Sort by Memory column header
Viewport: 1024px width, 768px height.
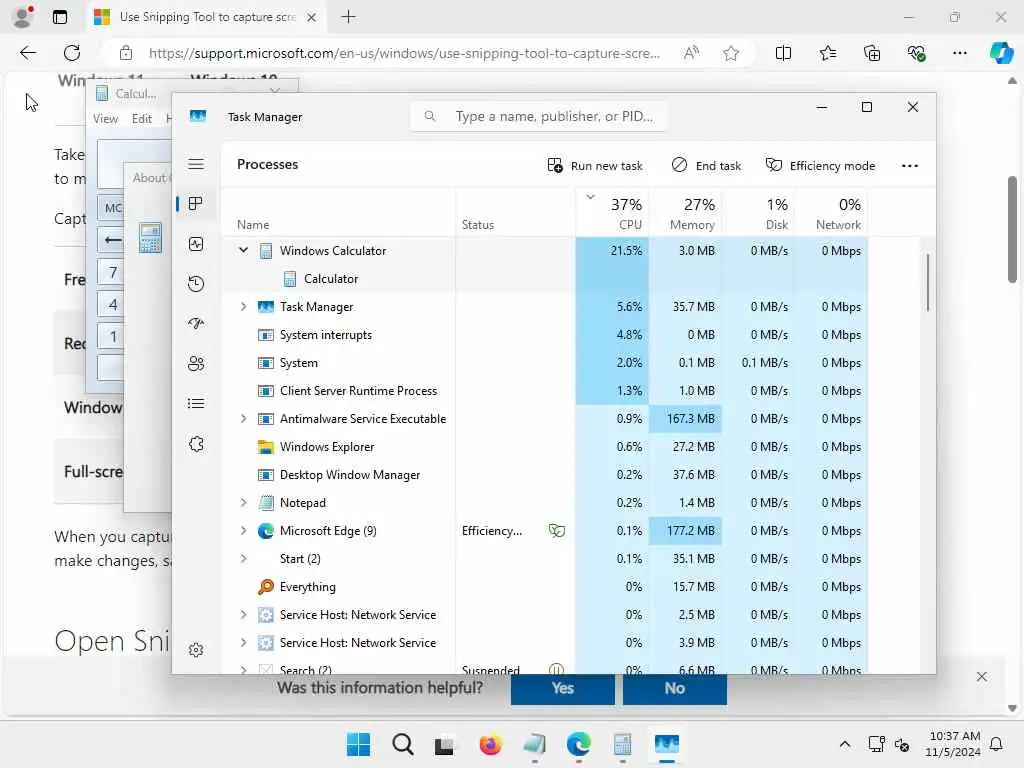point(685,213)
